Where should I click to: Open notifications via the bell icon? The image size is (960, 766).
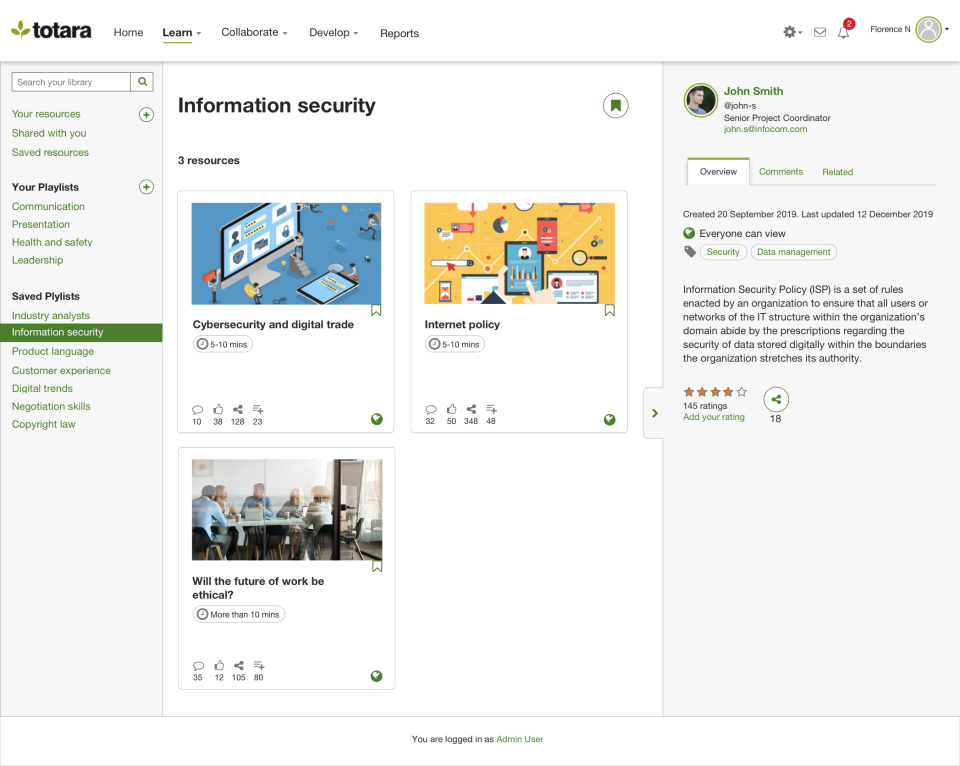(x=843, y=32)
